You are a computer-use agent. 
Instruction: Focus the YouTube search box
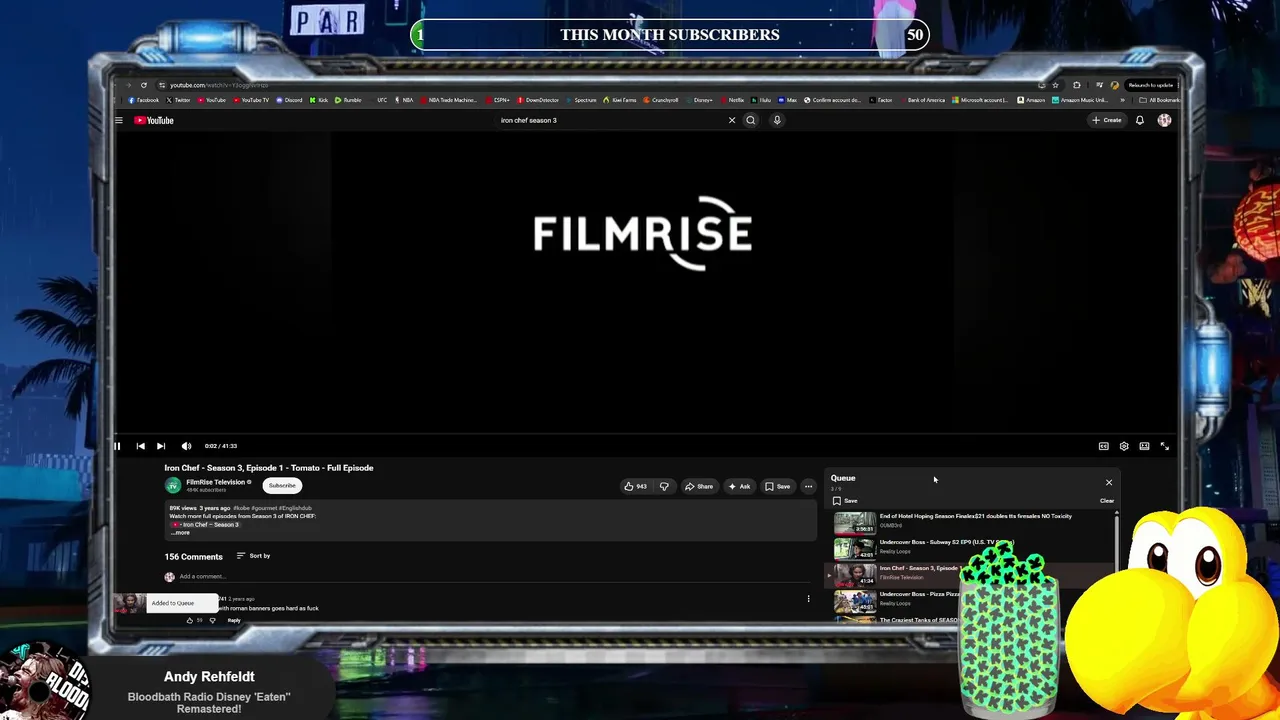point(610,120)
